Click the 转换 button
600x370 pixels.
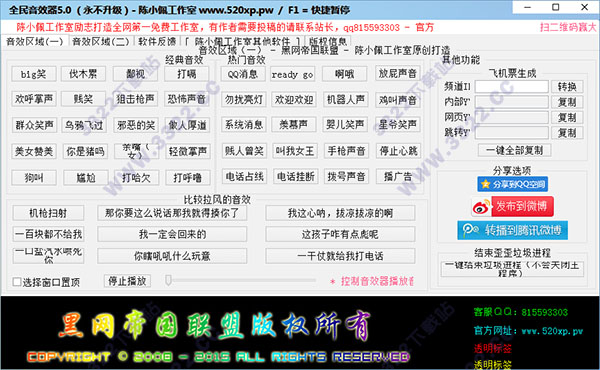pos(567,86)
